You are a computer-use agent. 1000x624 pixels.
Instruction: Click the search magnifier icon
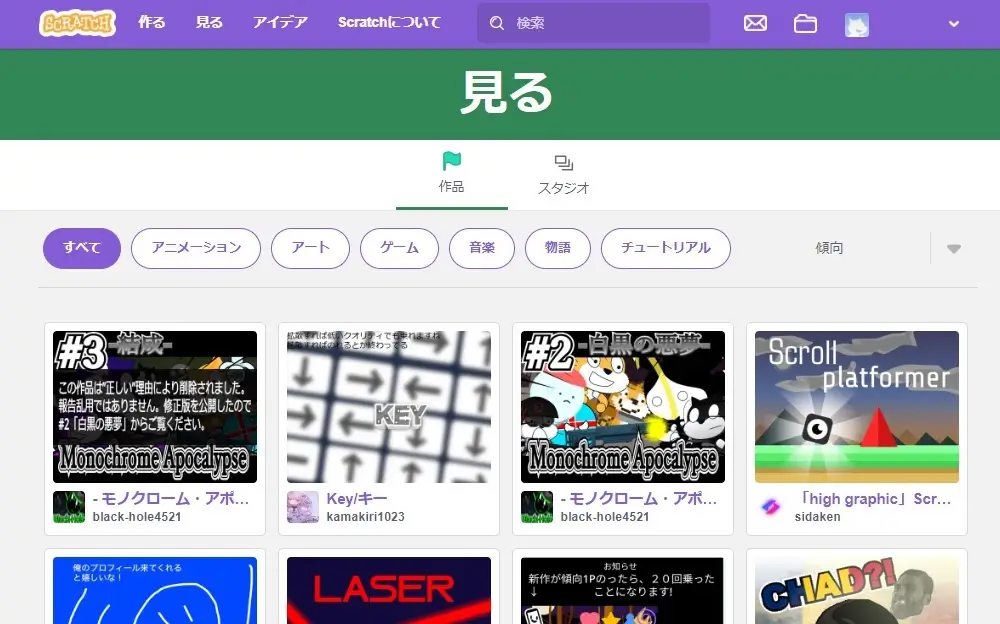tap(497, 23)
